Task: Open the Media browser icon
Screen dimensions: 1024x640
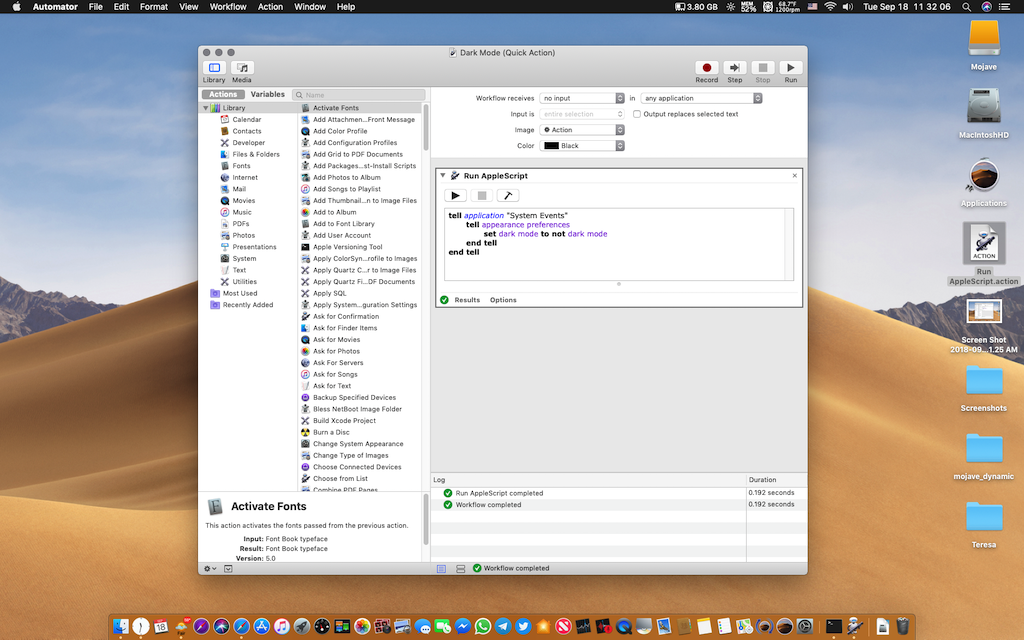Action: [242, 68]
